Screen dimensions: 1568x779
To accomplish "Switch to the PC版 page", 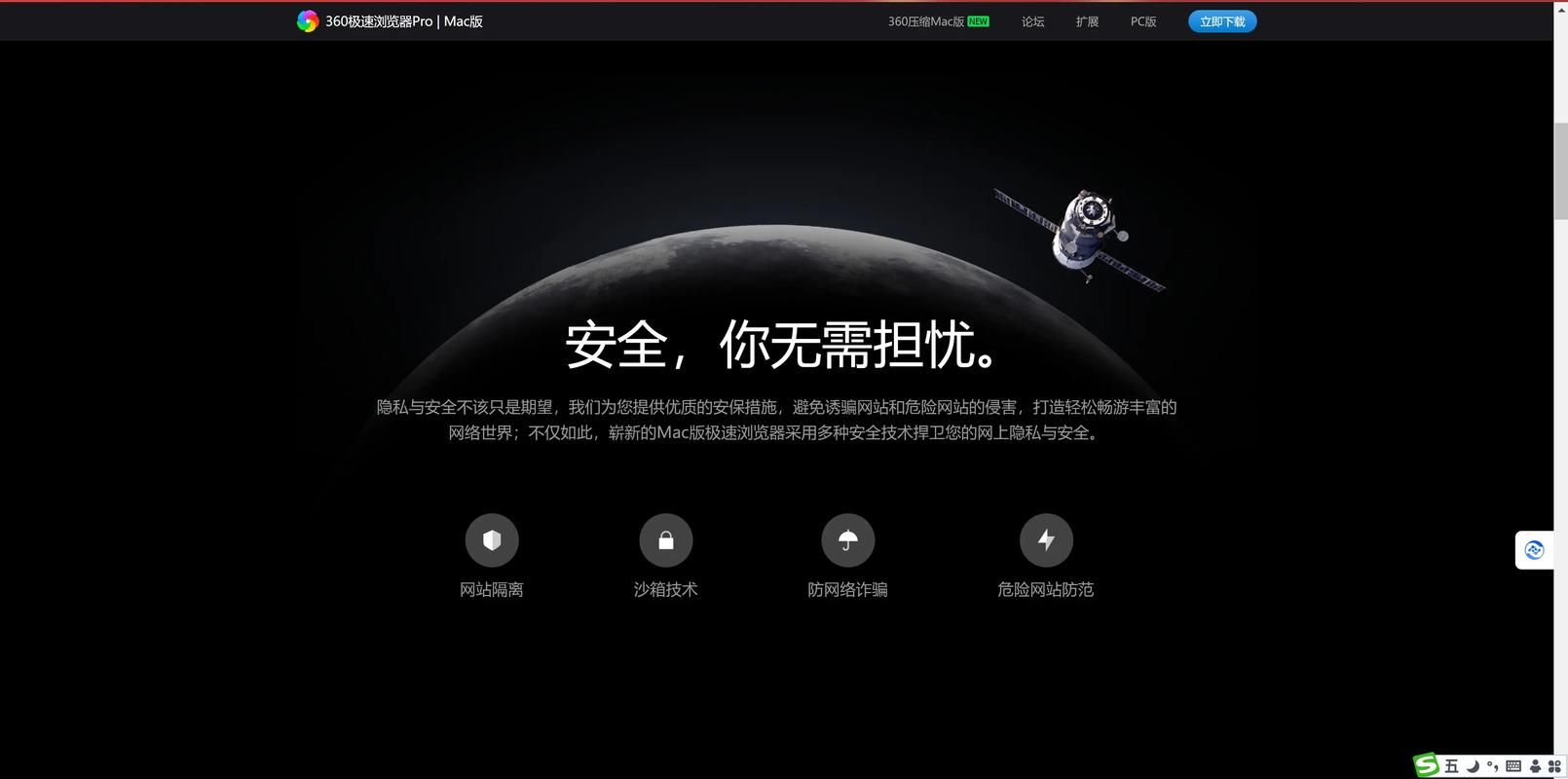I will [x=1143, y=21].
